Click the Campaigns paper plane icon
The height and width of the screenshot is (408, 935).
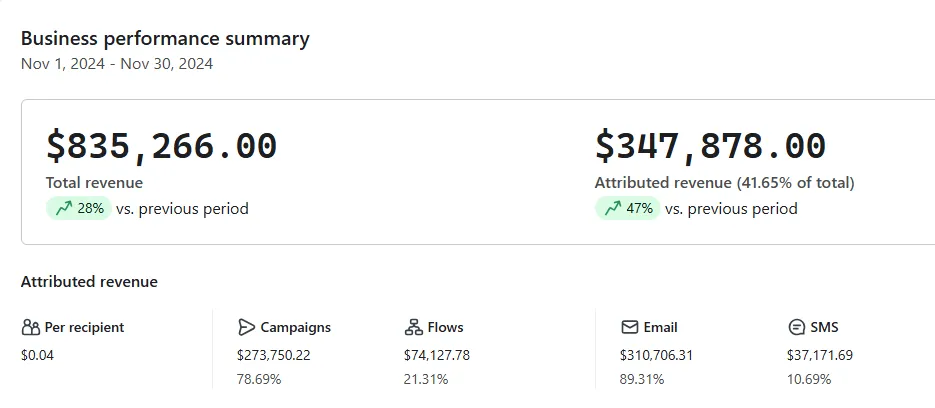[246, 327]
